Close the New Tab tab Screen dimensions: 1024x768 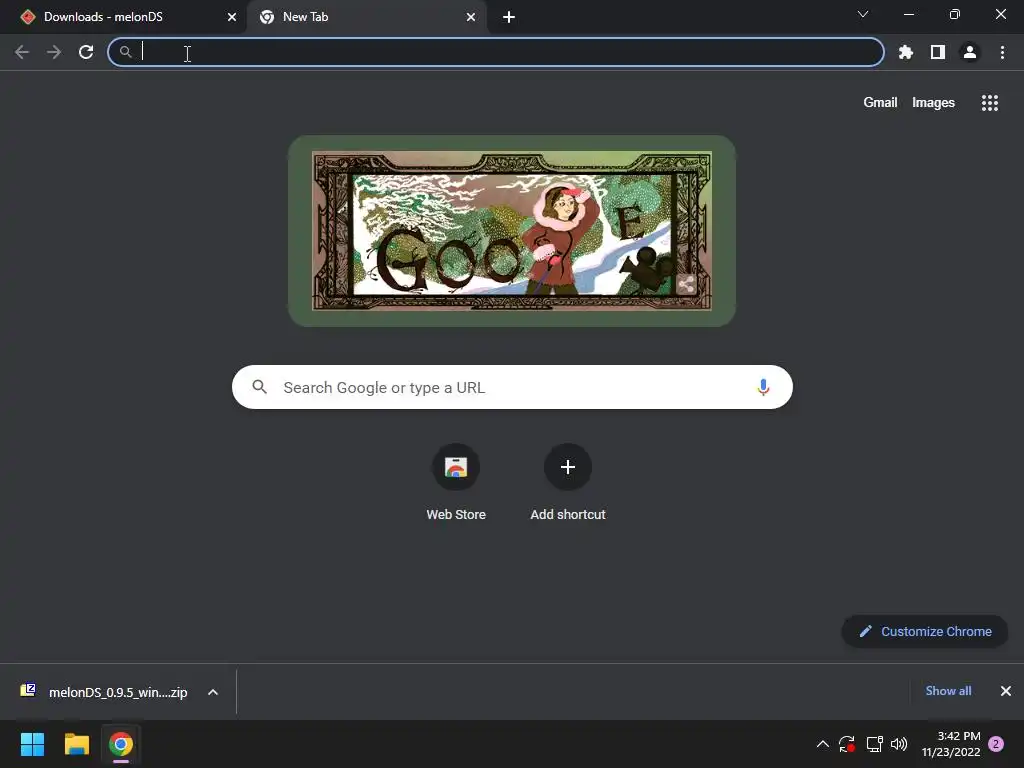tap(471, 17)
